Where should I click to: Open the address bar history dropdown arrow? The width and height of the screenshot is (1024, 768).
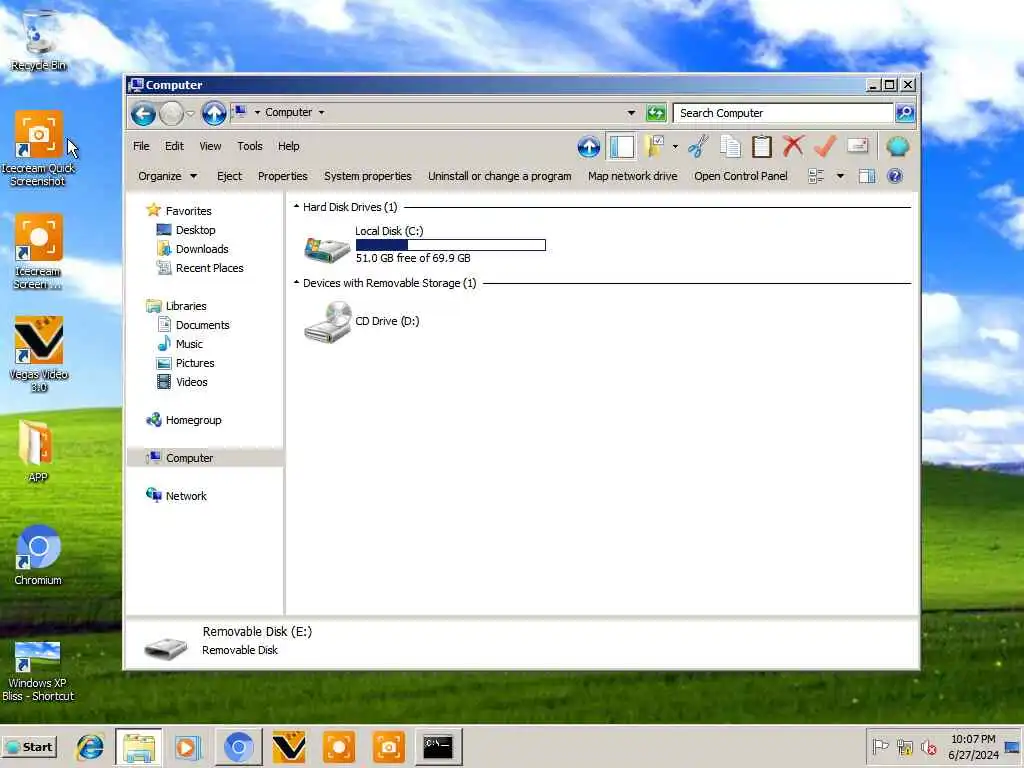click(x=631, y=113)
